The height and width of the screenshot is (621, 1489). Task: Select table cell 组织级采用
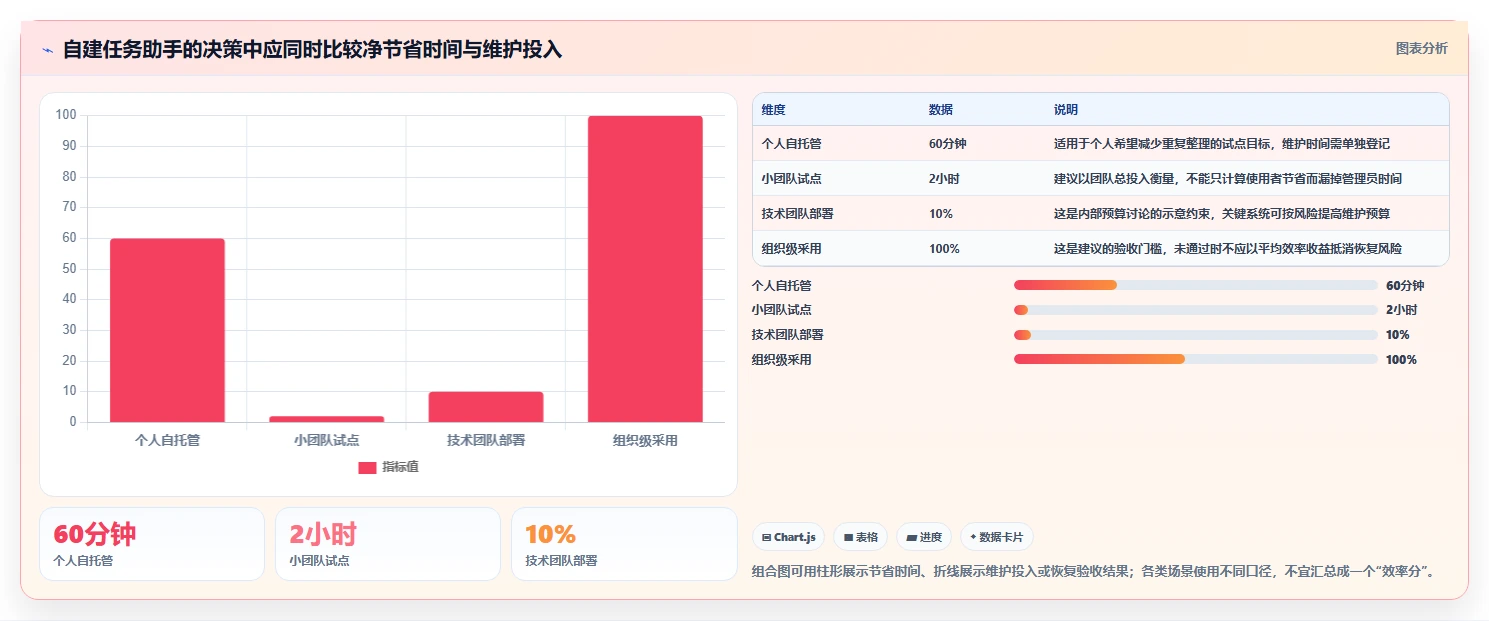[x=792, y=249]
